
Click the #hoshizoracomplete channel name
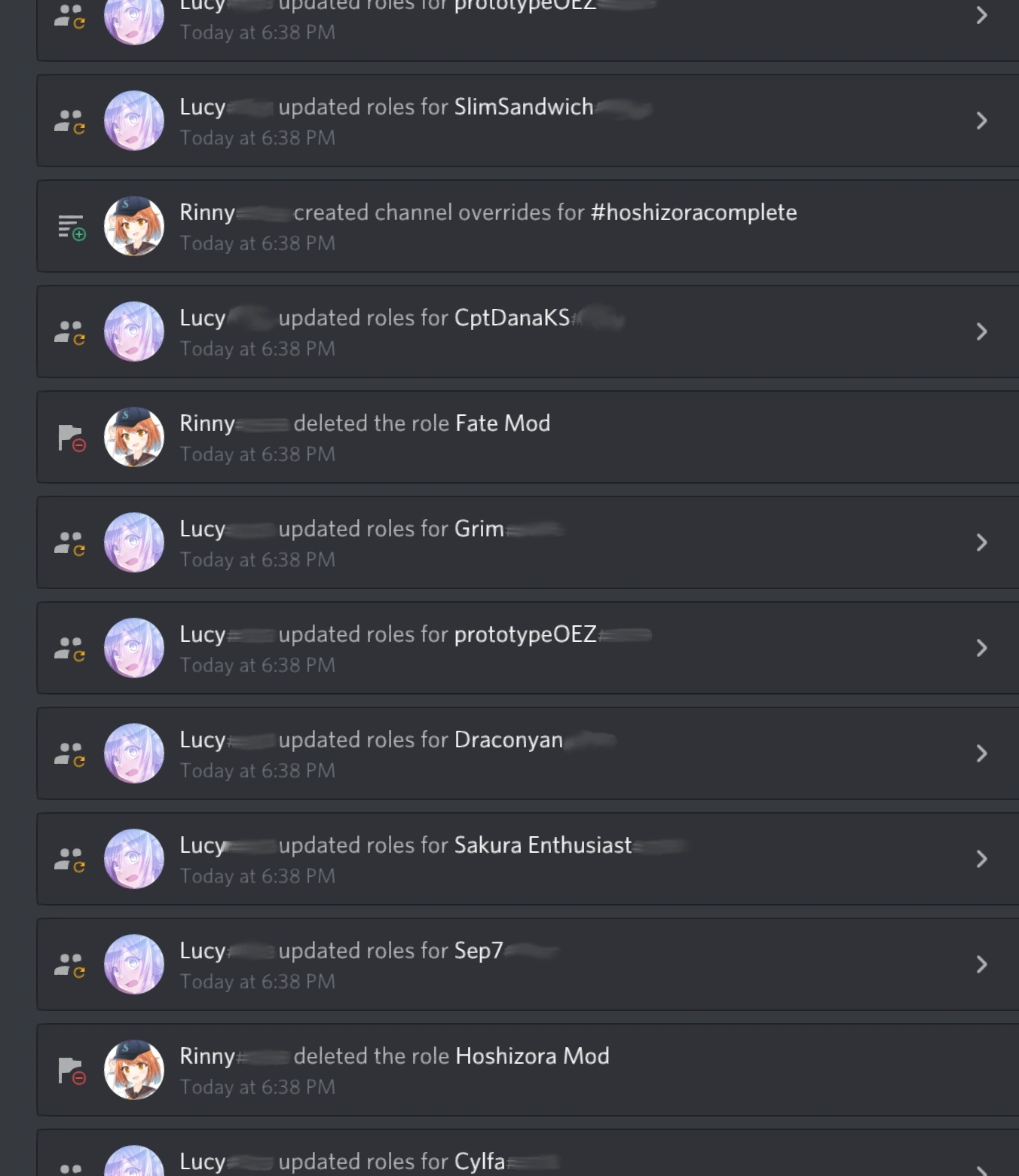tap(694, 212)
